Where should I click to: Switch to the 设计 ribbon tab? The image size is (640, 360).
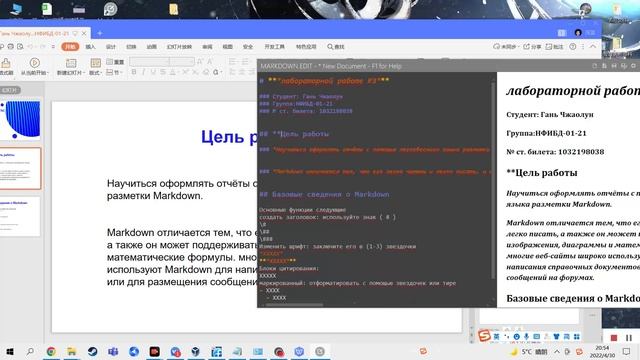pos(111,47)
